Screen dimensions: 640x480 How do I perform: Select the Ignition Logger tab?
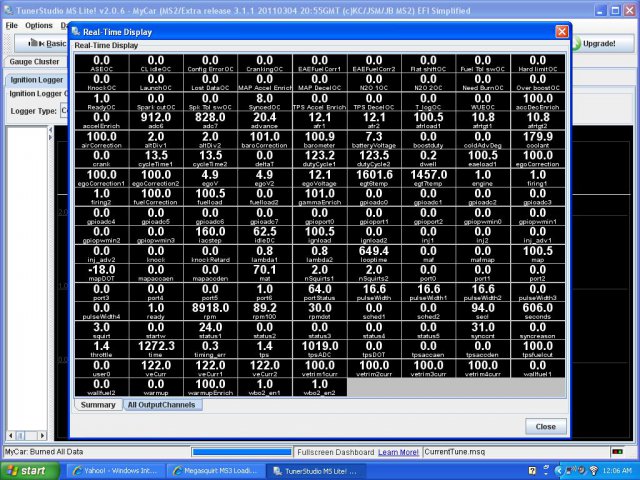[x=36, y=78]
